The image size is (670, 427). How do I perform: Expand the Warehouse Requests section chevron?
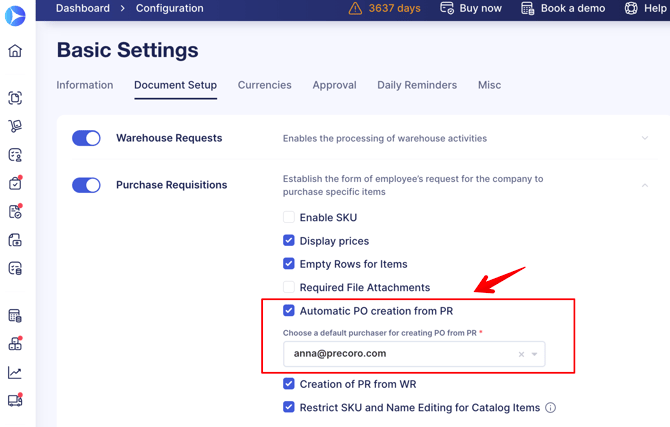tap(645, 138)
